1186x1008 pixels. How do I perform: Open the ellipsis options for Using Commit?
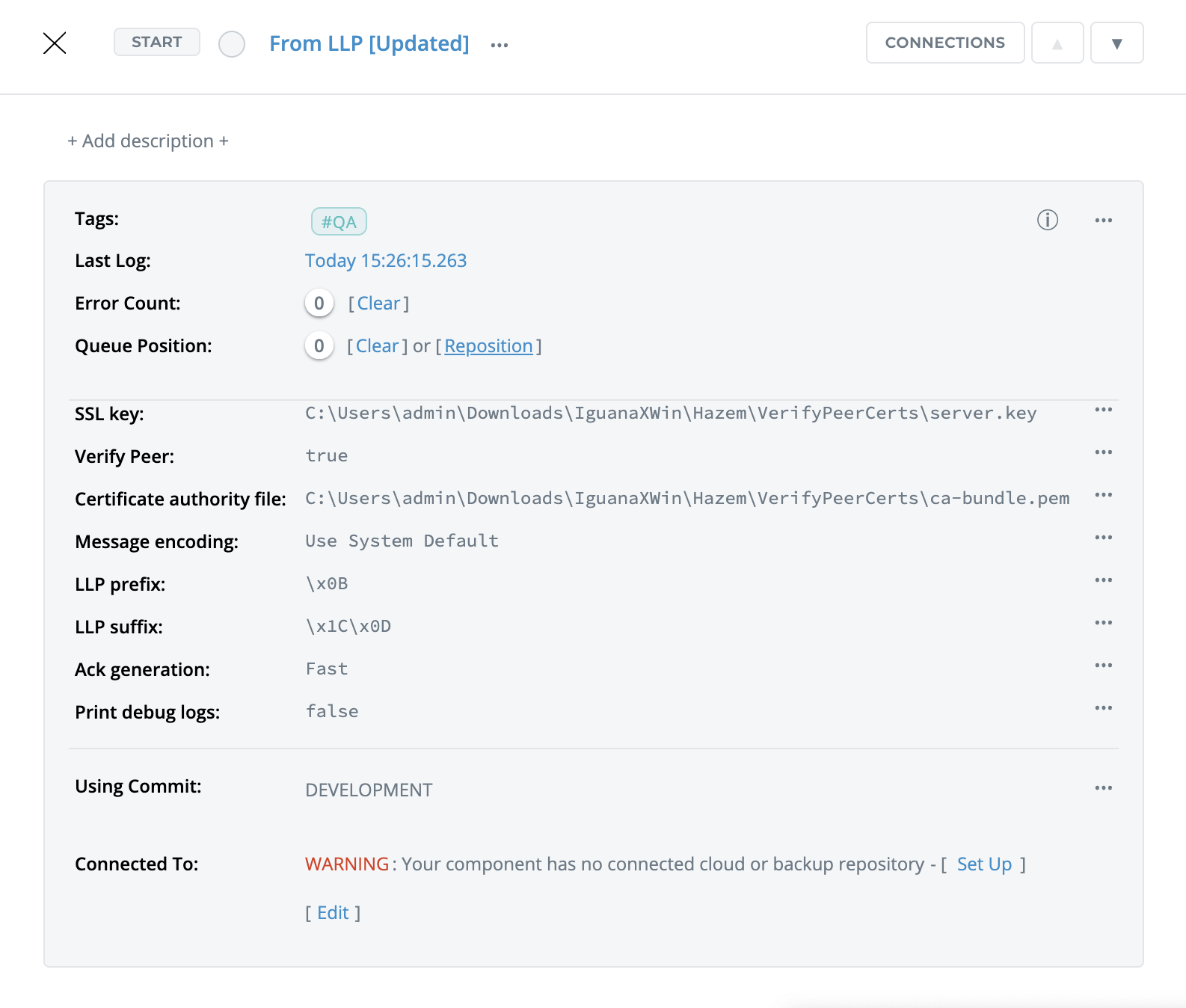(1103, 787)
